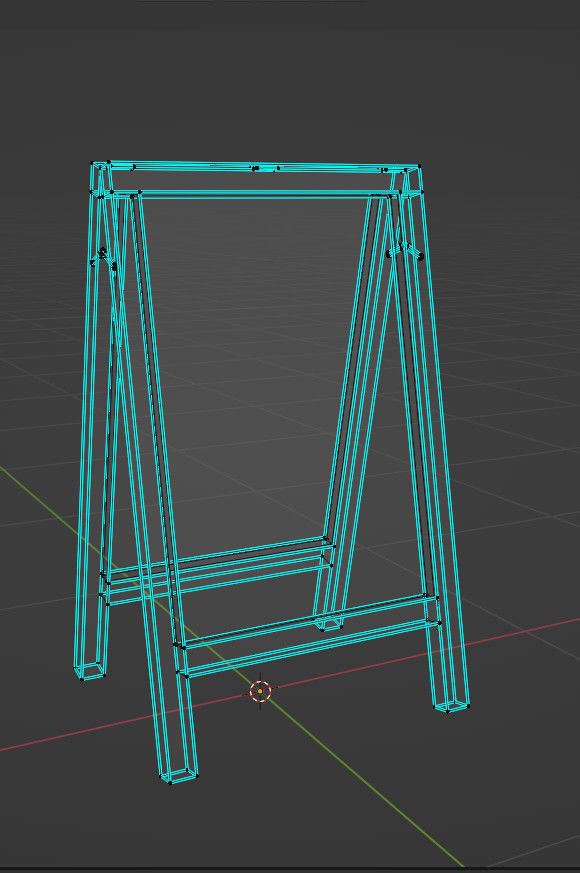Click the foot of the far-right leg
Image resolution: width=580 pixels, height=873 pixels.
click(x=451, y=705)
